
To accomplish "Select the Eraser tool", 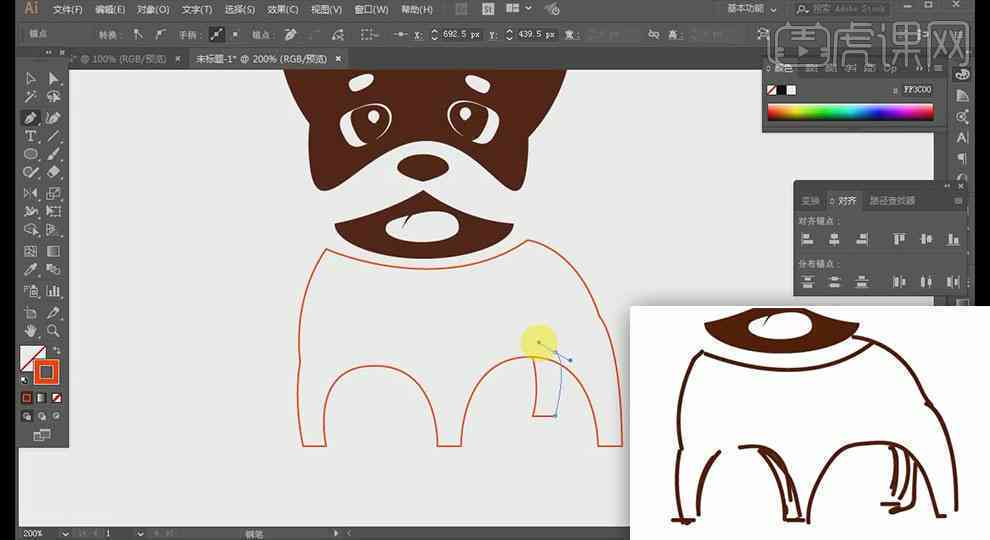I will (54, 172).
